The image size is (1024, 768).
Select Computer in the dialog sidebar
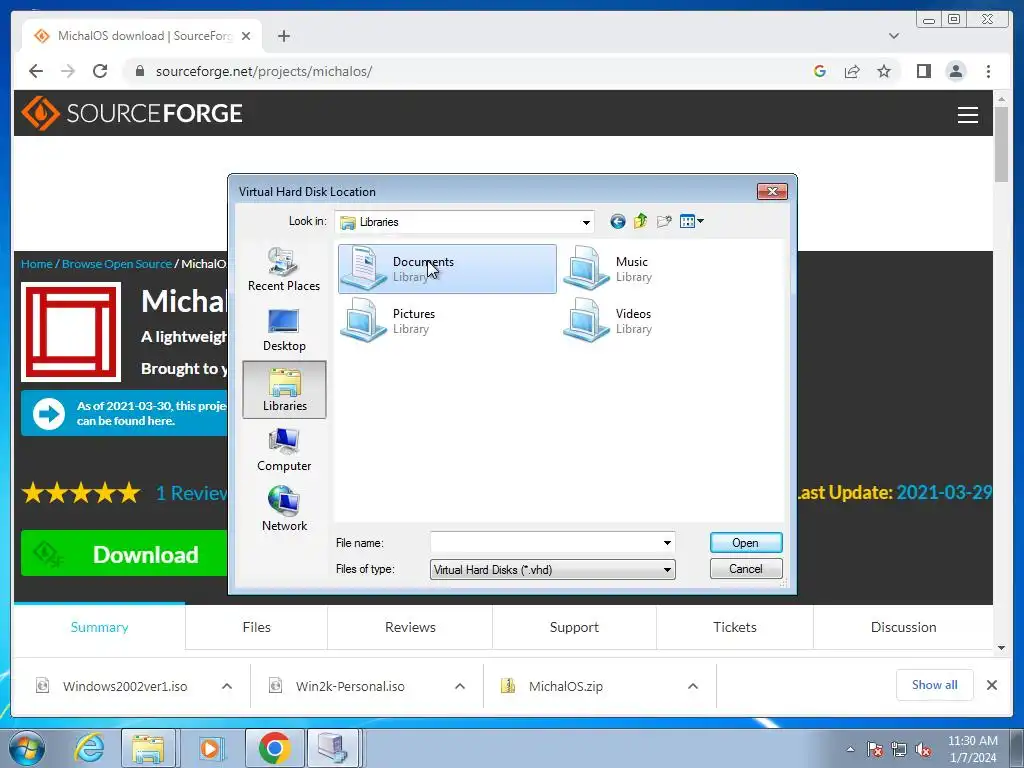point(284,450)
